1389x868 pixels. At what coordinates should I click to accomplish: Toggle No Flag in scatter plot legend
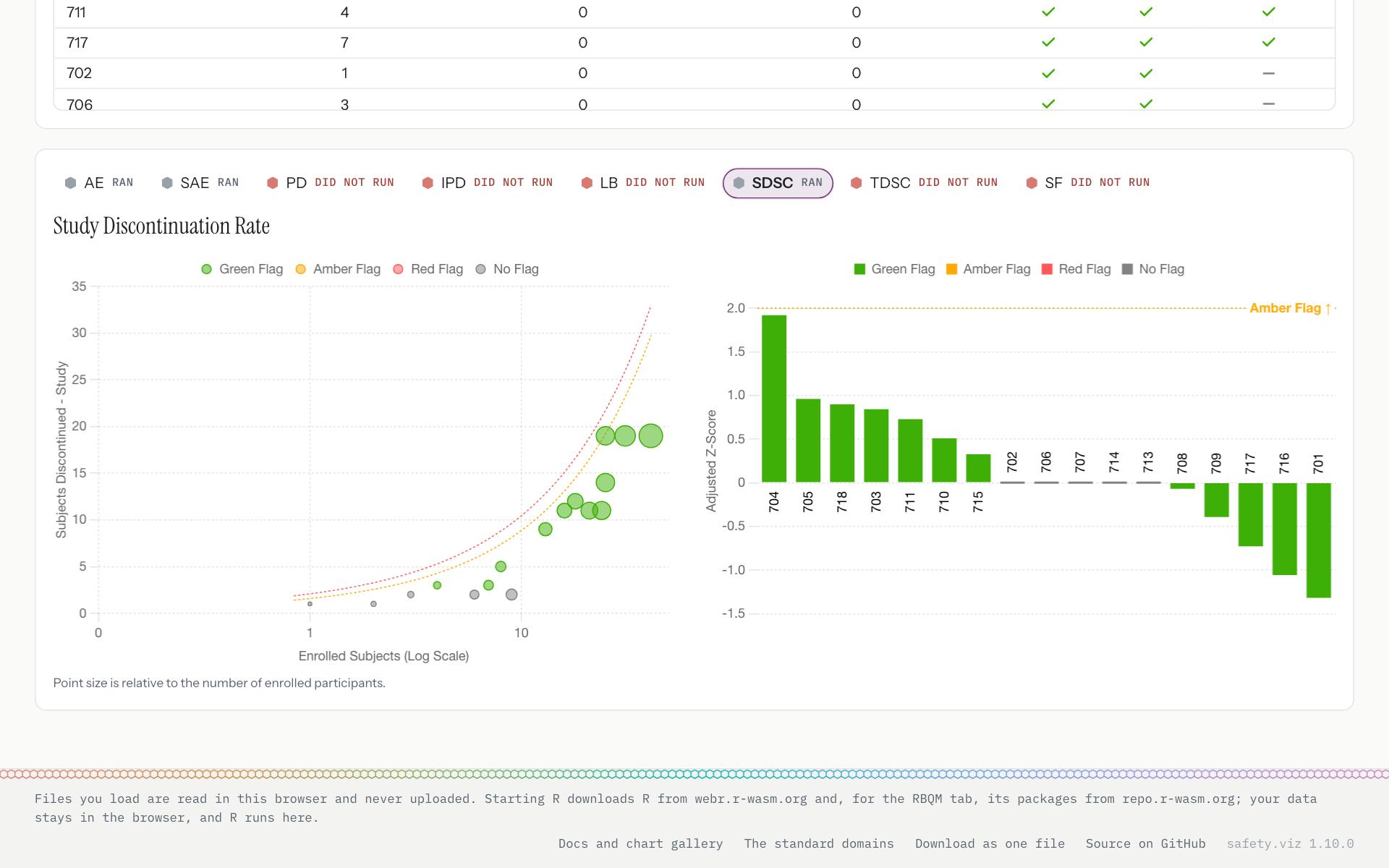(x=507, y=269)
